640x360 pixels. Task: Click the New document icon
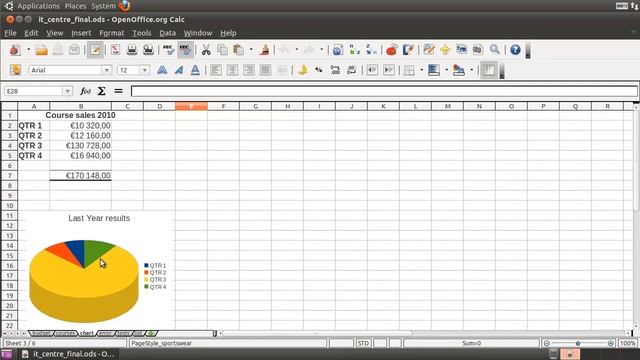tap(15, 50)
